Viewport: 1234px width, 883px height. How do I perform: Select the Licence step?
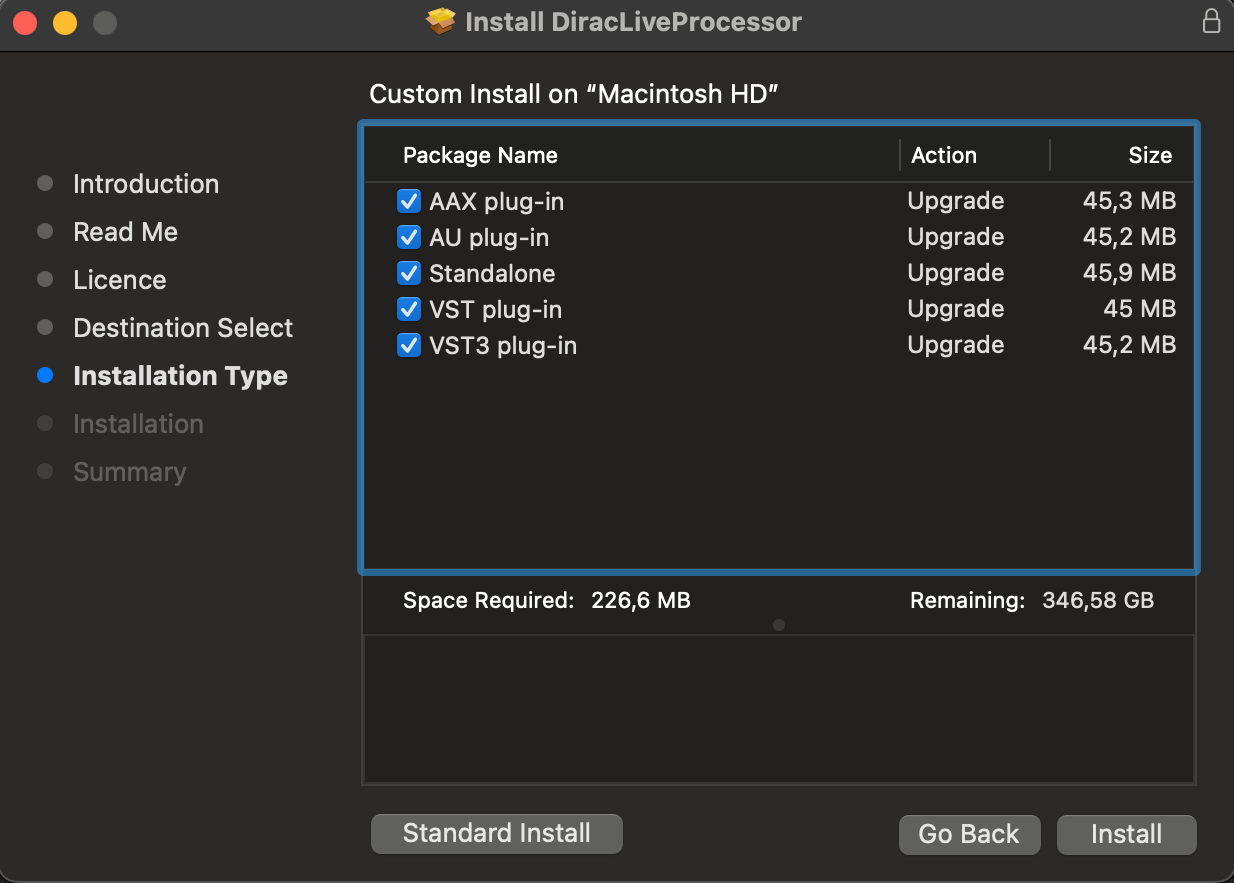pyautogui.click(x=120, y=280)
